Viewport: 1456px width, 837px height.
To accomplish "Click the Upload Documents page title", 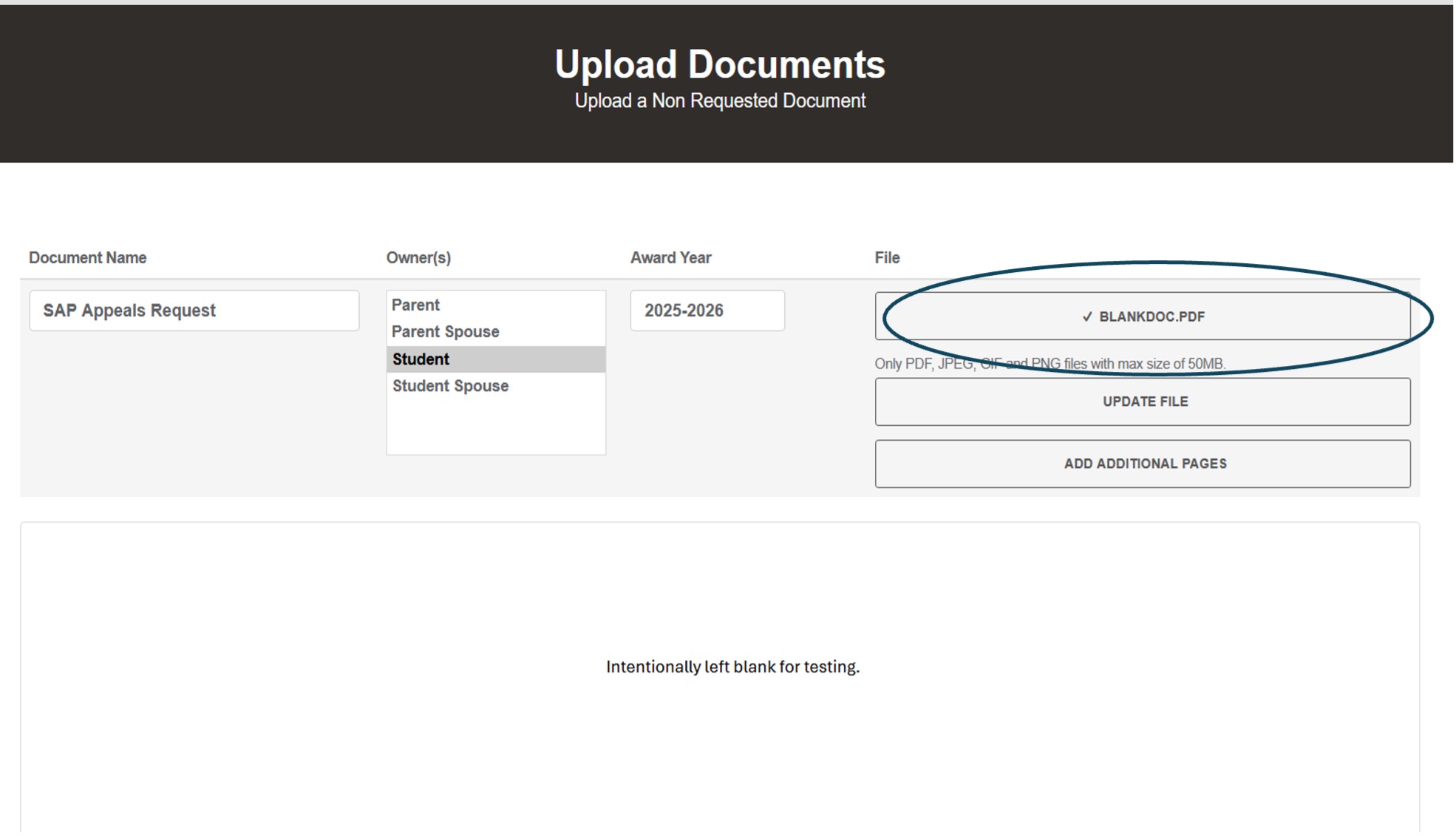I will [x=720, y=64].
